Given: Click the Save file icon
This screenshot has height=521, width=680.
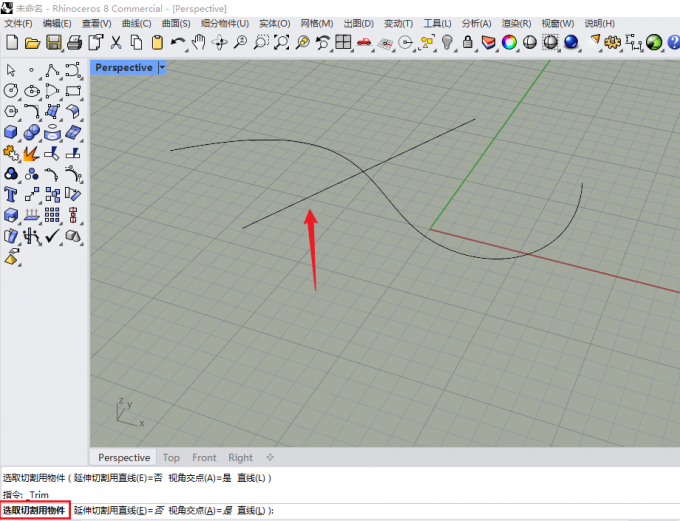Looking at the screenshot, I should point(53,43).
